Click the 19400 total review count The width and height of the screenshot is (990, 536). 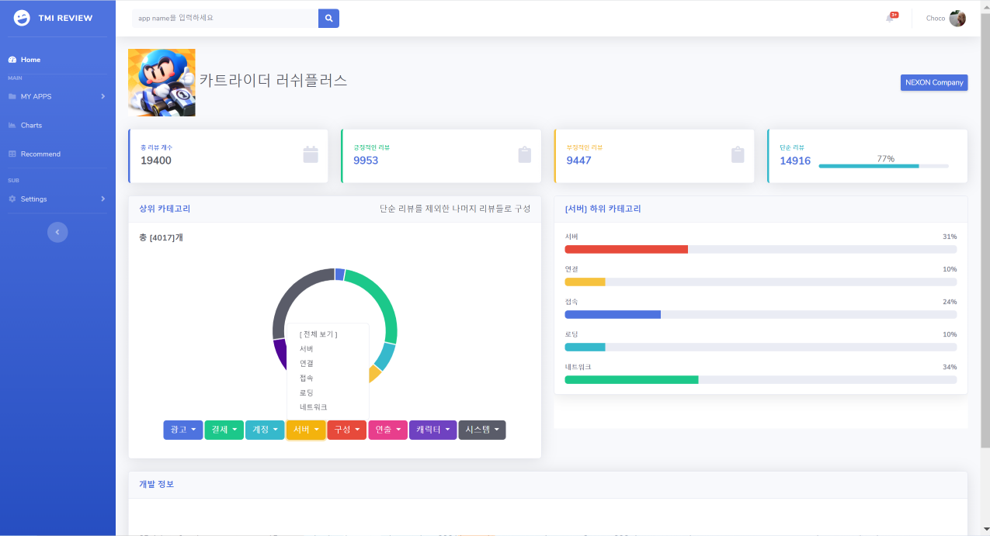pyautogui.click(x=156, y=161)
